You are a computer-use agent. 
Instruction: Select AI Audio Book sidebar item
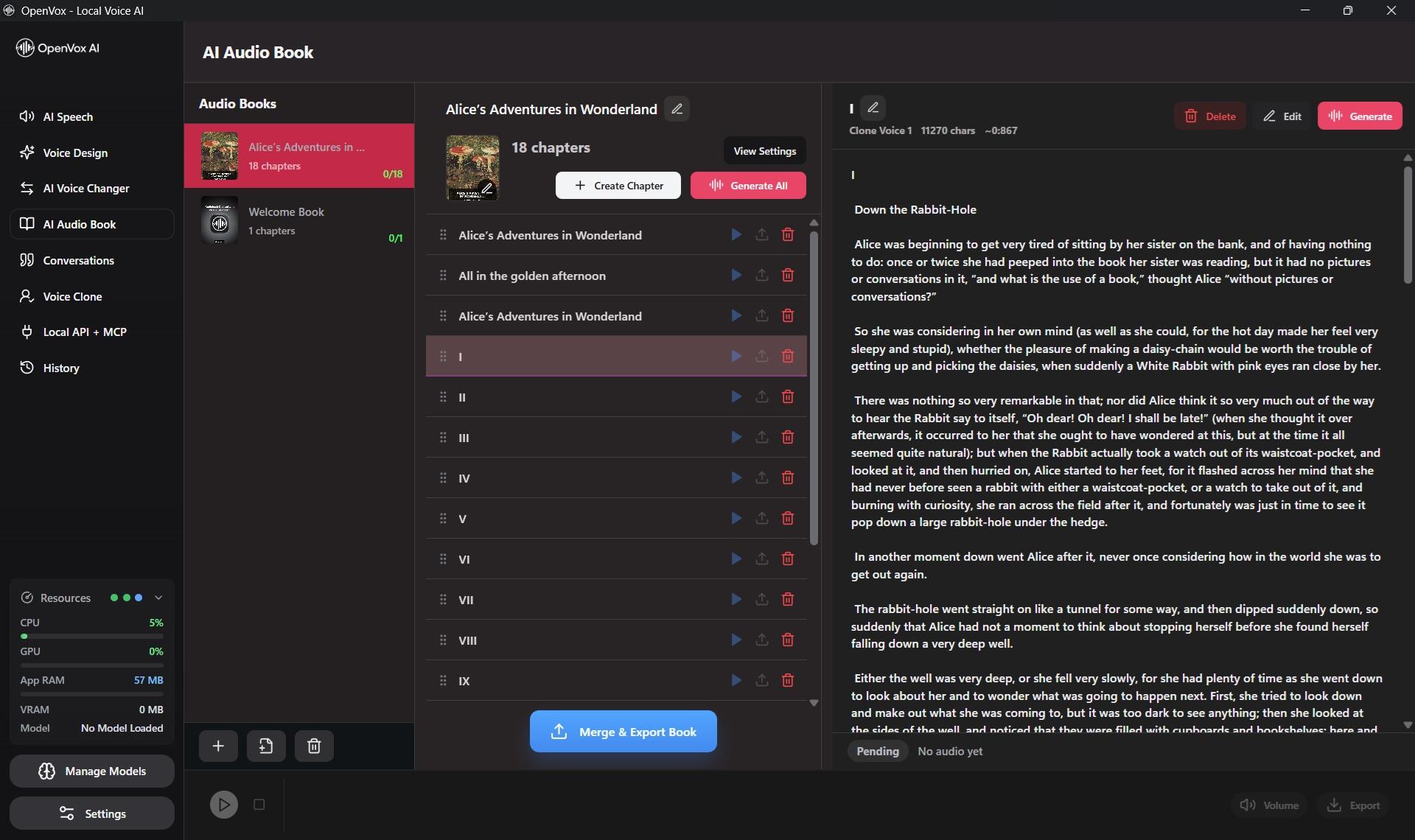pos(91,224)
